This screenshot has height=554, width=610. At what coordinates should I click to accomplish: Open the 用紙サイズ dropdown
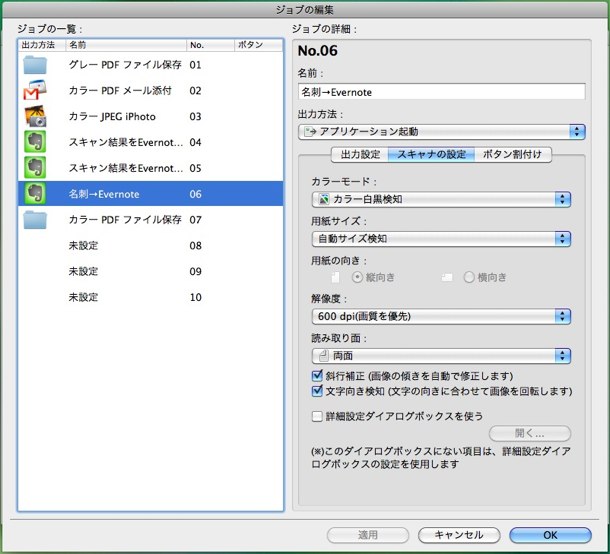click(x=441, y=238)
